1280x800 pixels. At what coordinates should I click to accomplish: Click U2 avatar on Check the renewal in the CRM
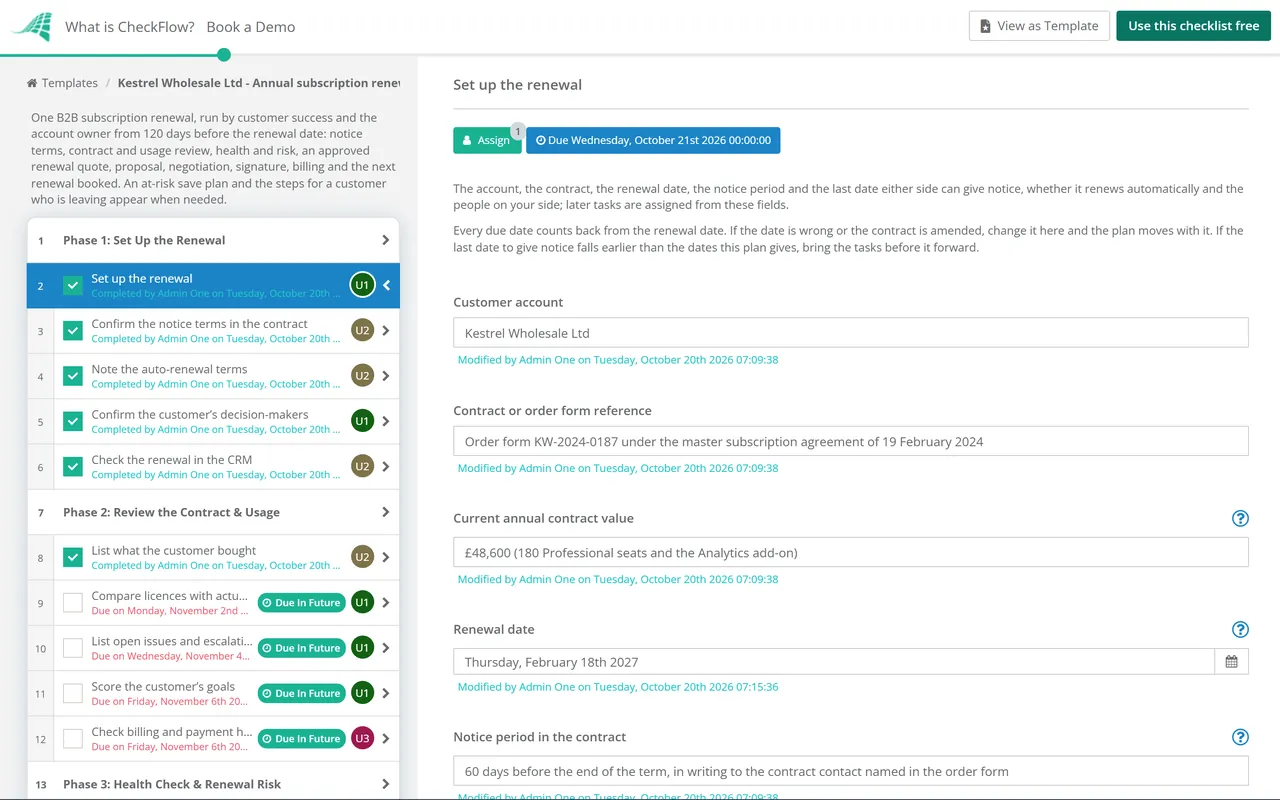pyautogui.click(x=362, y=467)
